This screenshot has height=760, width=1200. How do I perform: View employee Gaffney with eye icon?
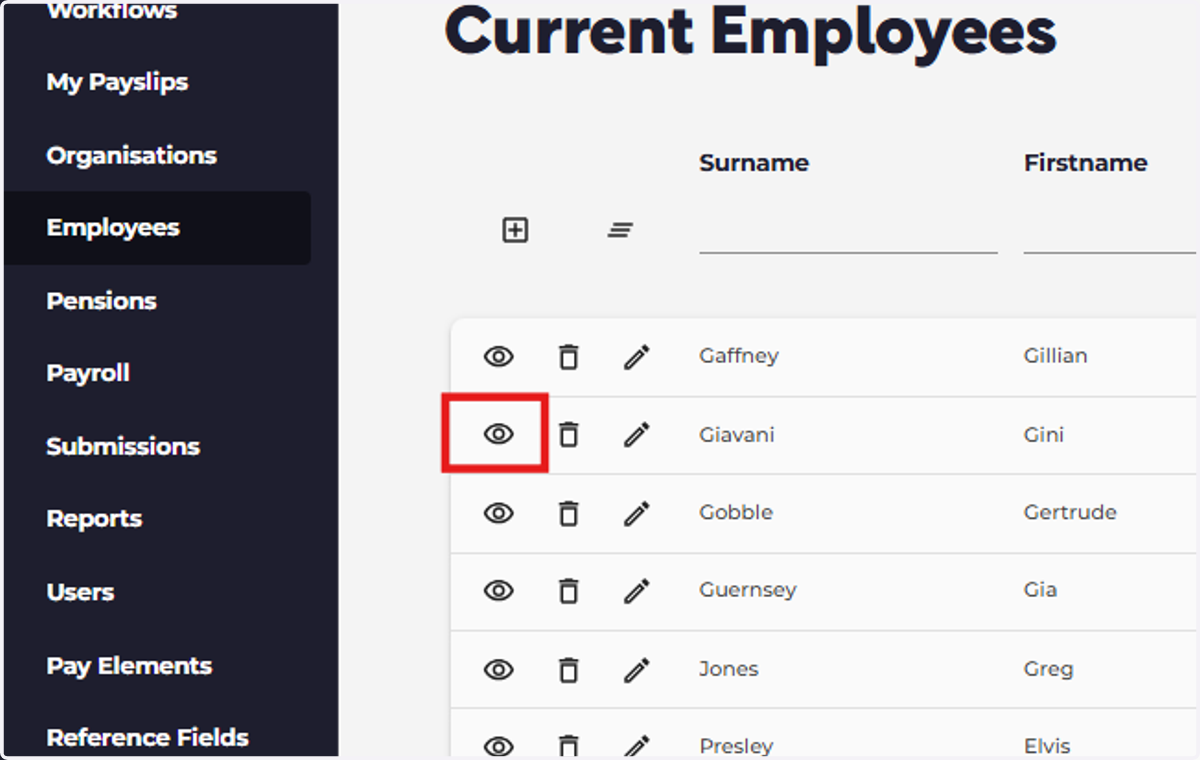coord(498,357)
